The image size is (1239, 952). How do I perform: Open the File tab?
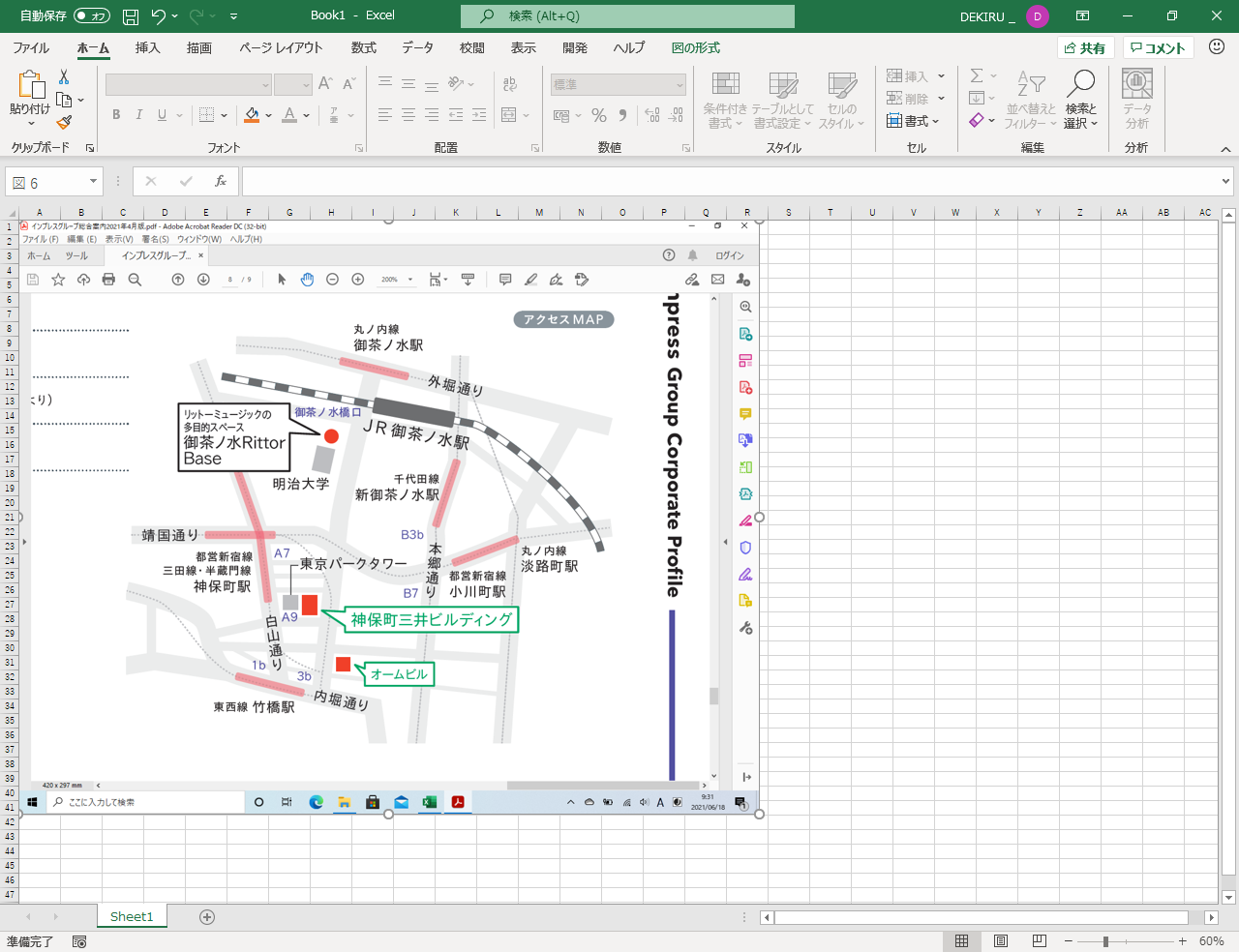click(x=31, y=47)
